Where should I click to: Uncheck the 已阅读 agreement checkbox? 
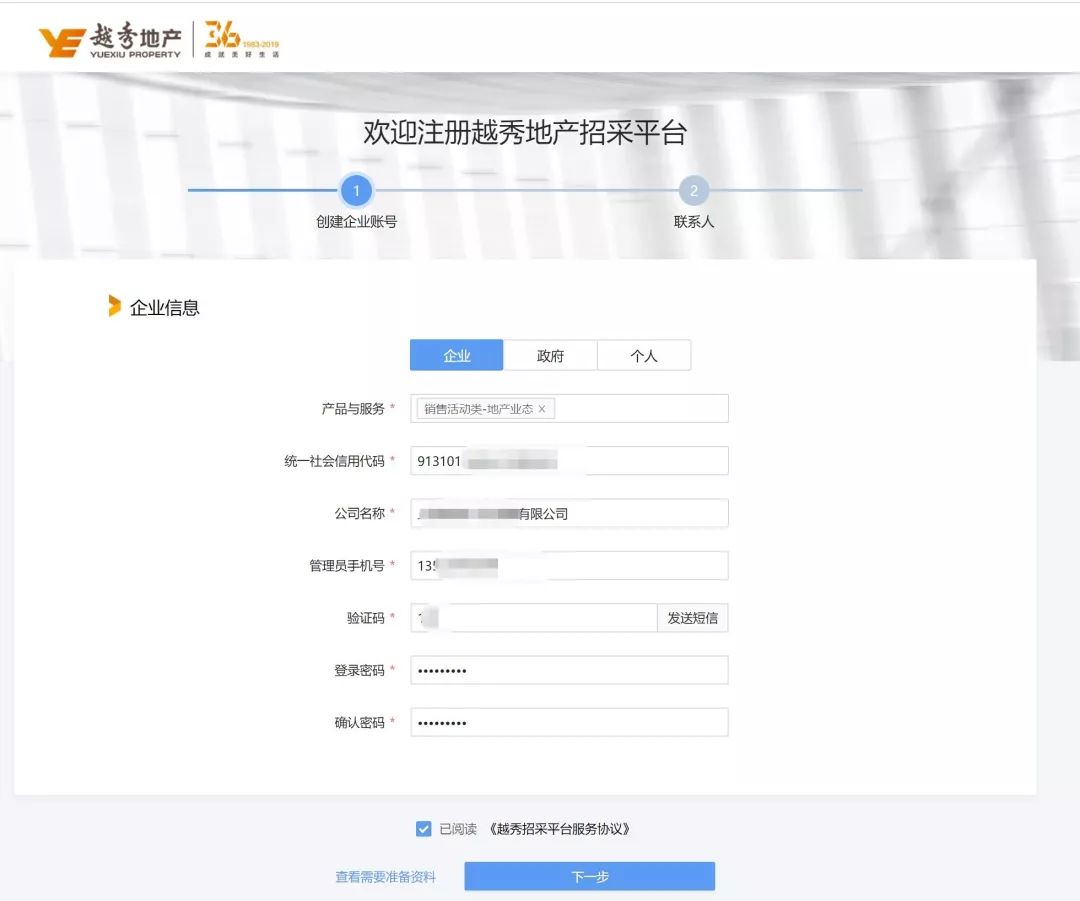424,829
